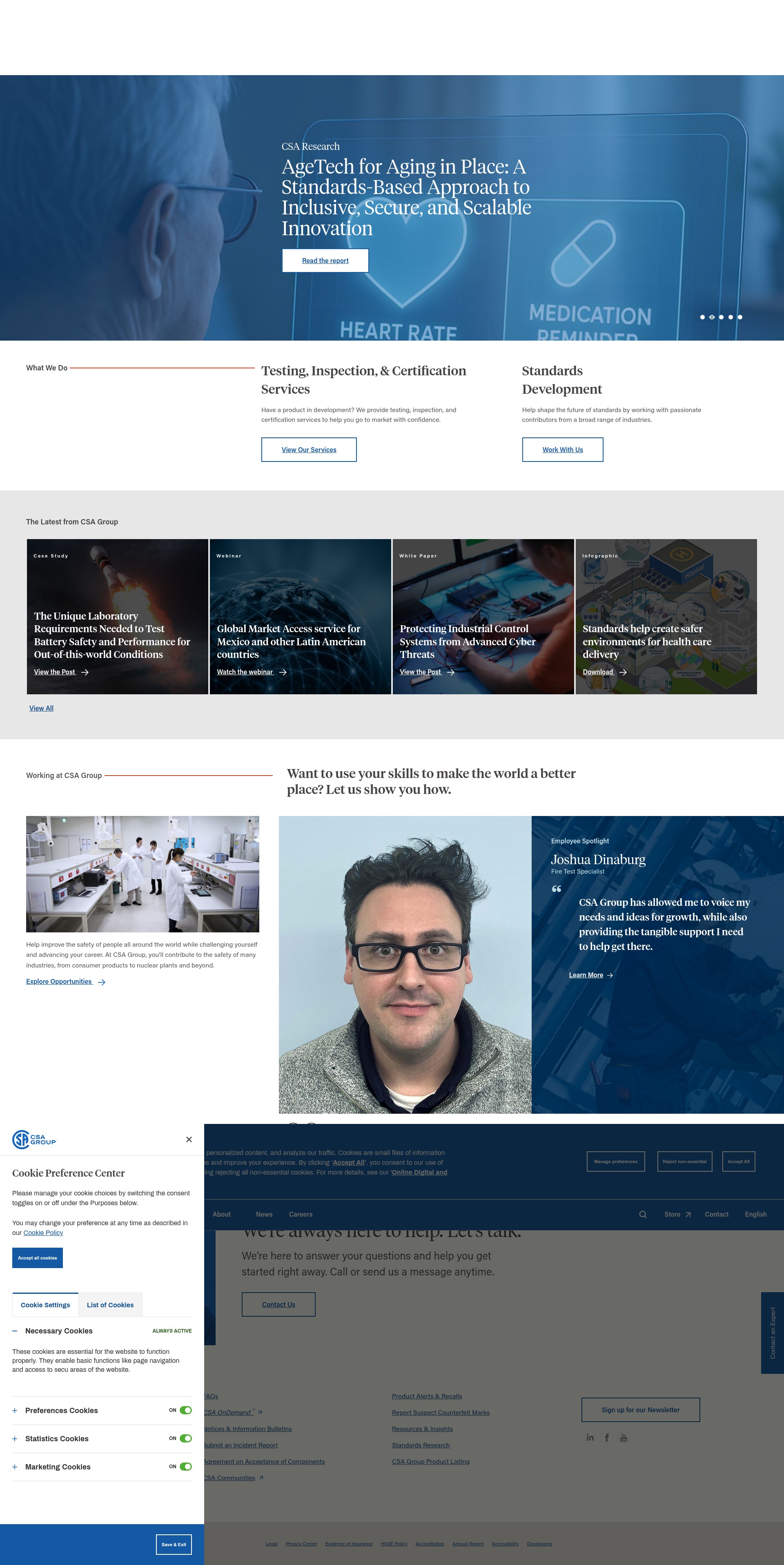Click the Contact Us button
Screen dimensions: 784x1565
(279, 1304)
